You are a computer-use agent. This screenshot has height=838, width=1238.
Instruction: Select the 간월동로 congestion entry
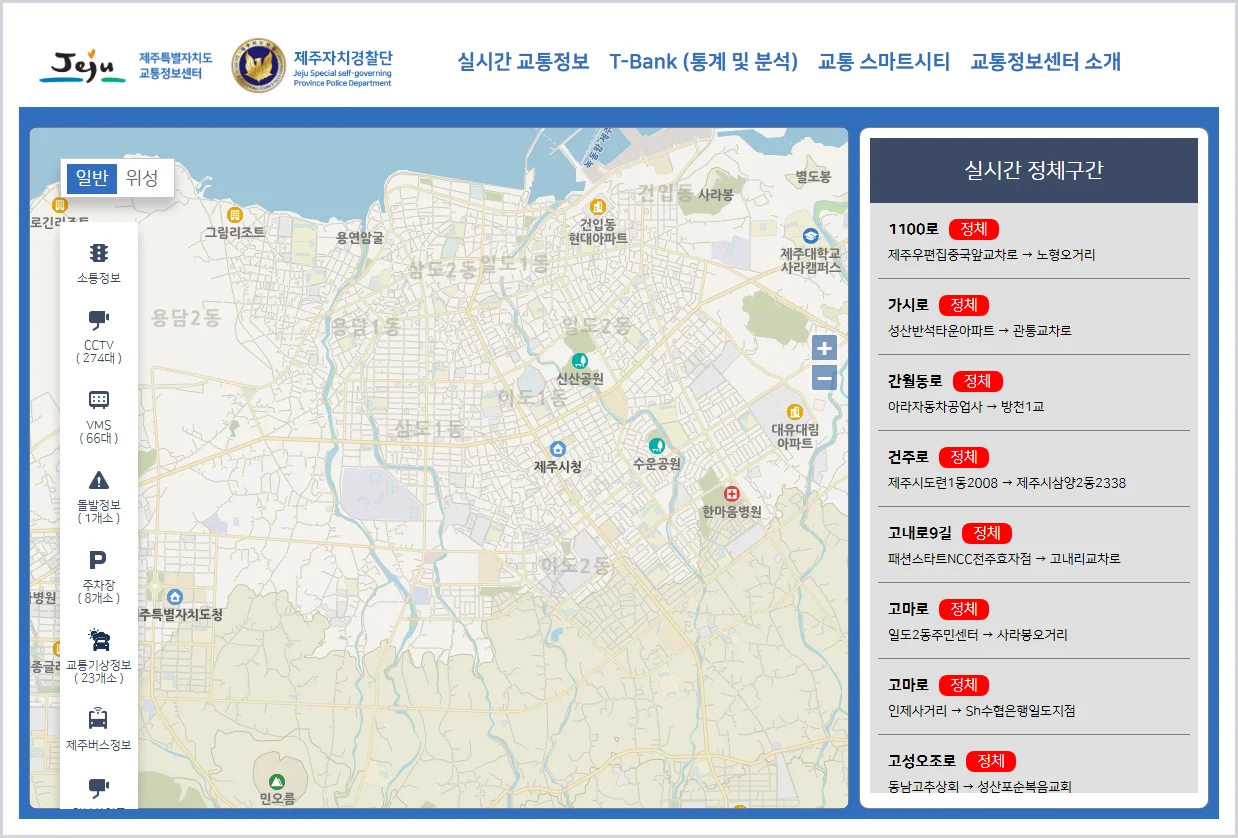point(1034,393)
